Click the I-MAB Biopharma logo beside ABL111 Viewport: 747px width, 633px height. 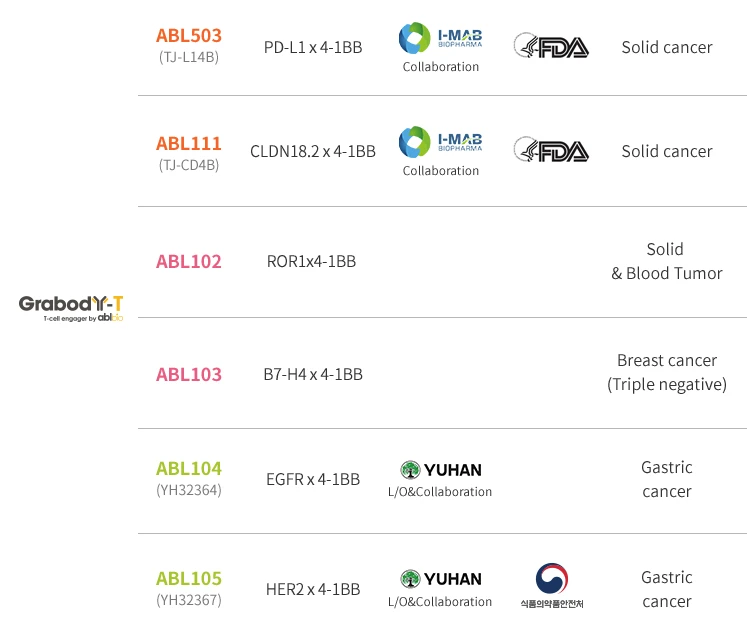tap(440, 142)
